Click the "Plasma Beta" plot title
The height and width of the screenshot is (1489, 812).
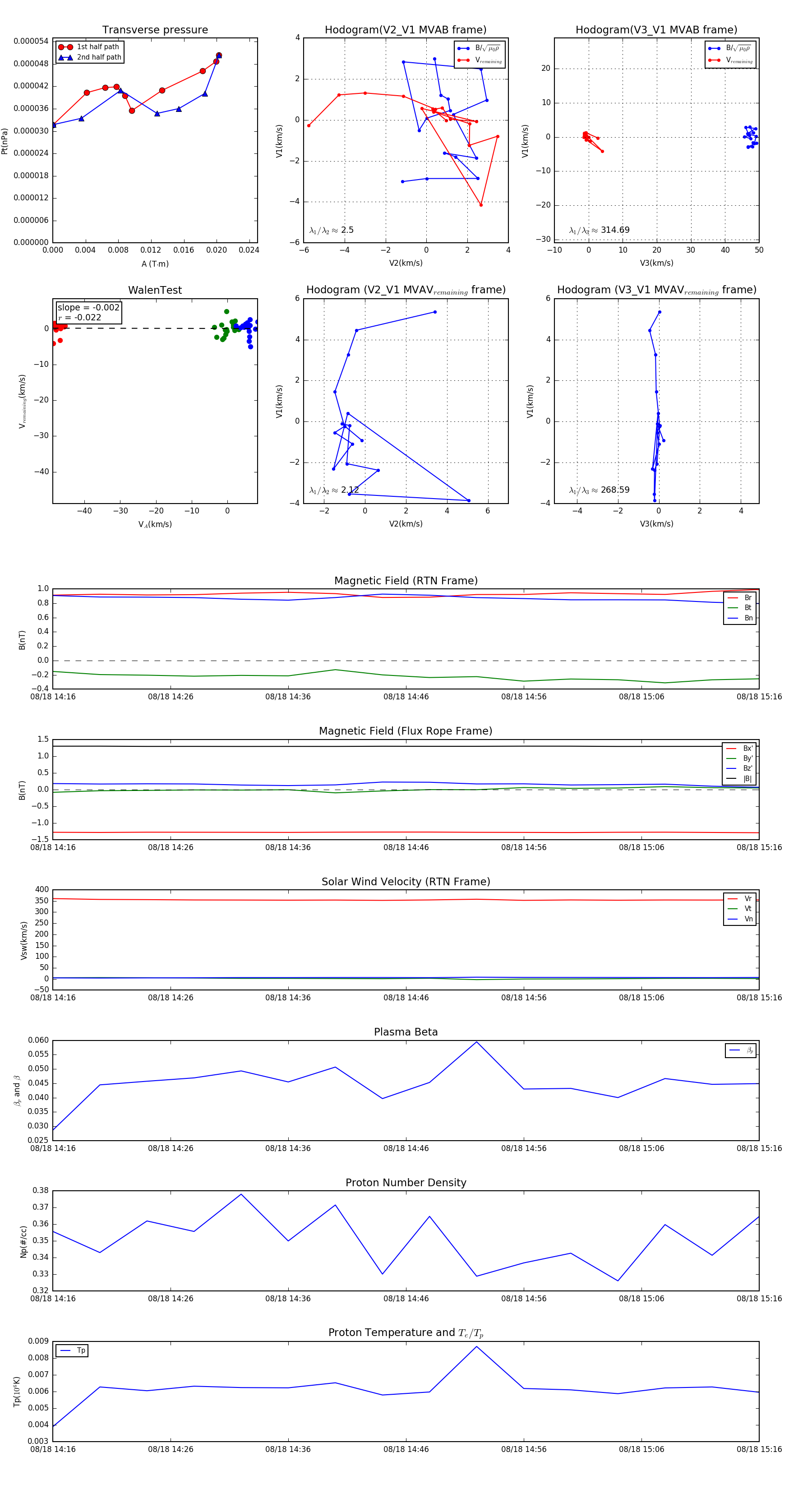[406, 1032]
